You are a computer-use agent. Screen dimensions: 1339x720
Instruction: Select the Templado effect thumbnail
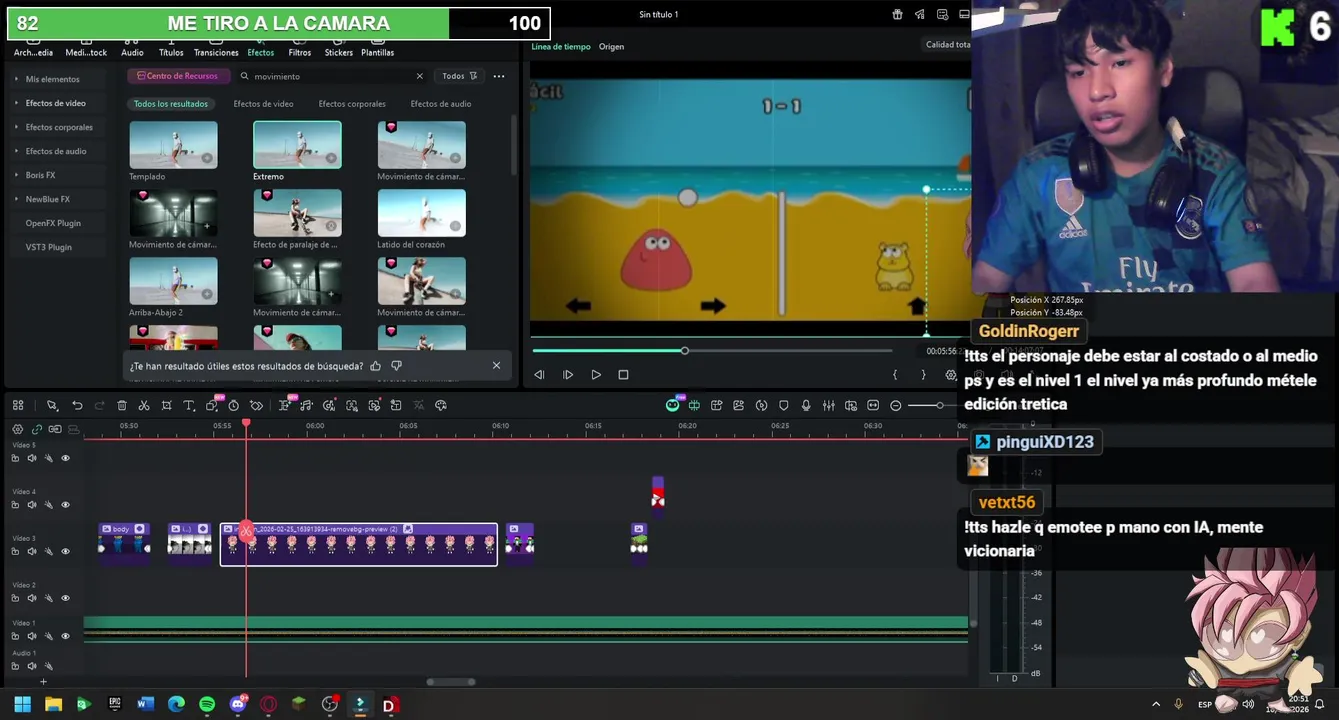[x=173, y=145]
